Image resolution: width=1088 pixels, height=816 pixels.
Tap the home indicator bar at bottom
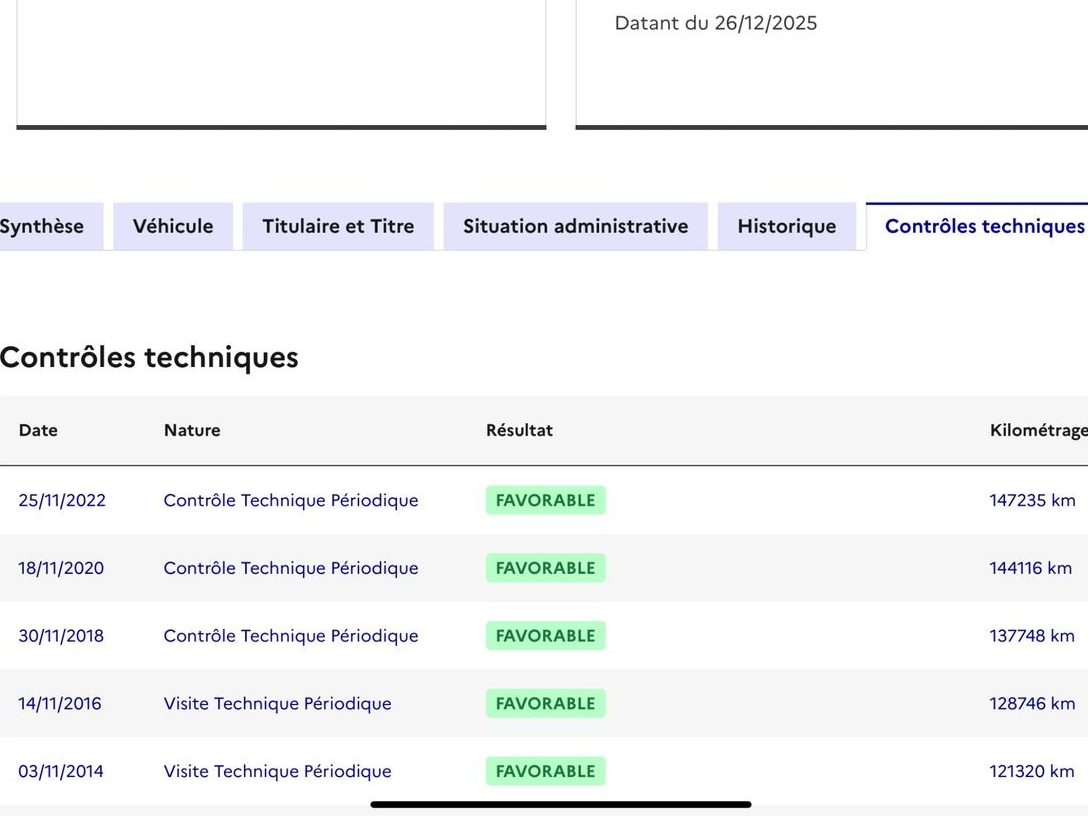click(x=560, y=804)
